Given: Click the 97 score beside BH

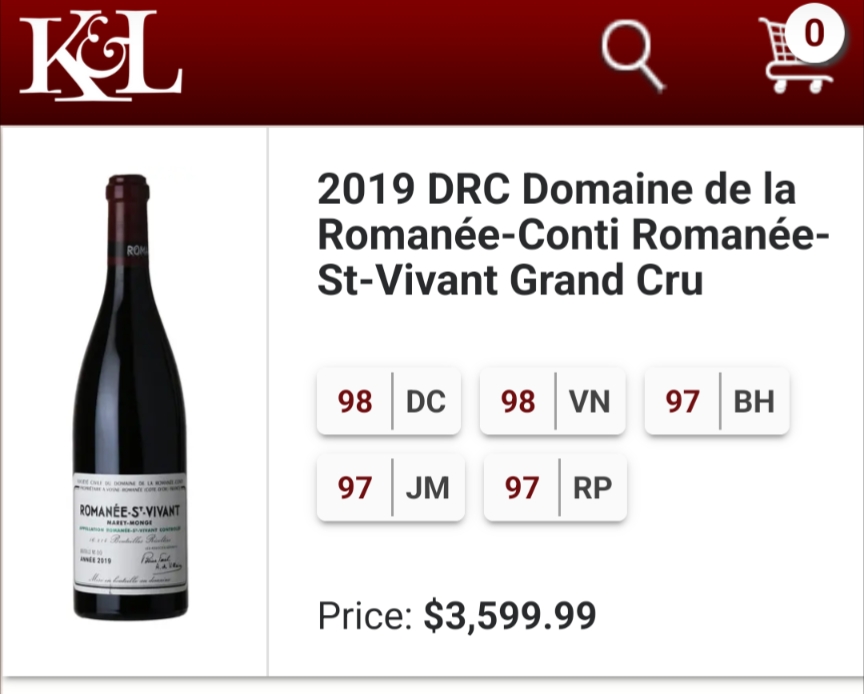Looking at the screenshot, I should tap(683, 402).
